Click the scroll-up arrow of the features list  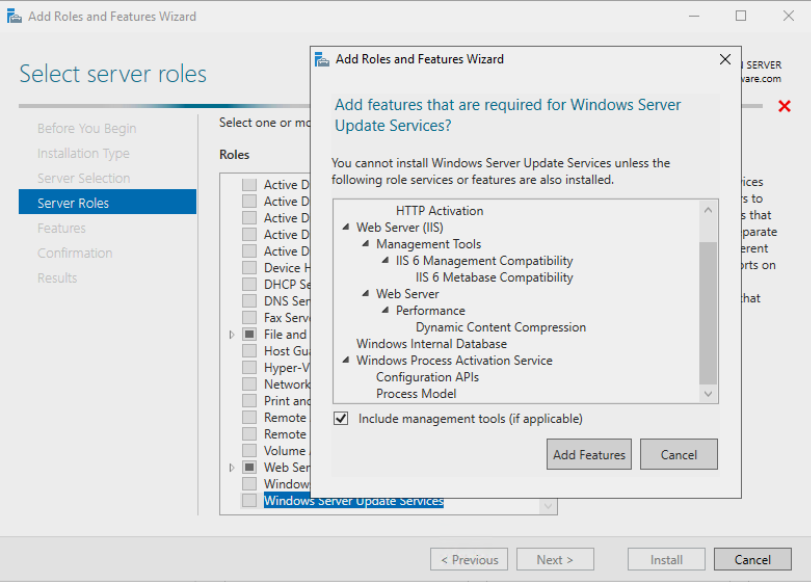708,209
